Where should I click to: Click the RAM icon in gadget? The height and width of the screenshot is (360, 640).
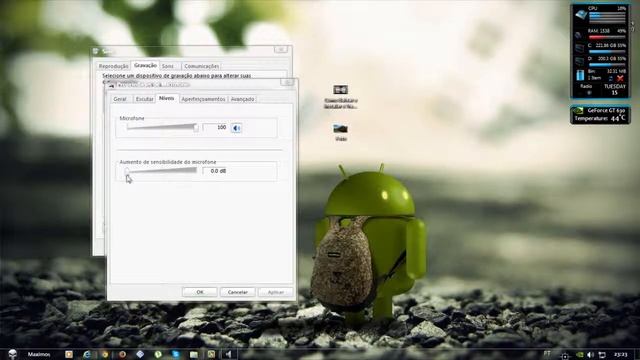pos(579,35)
